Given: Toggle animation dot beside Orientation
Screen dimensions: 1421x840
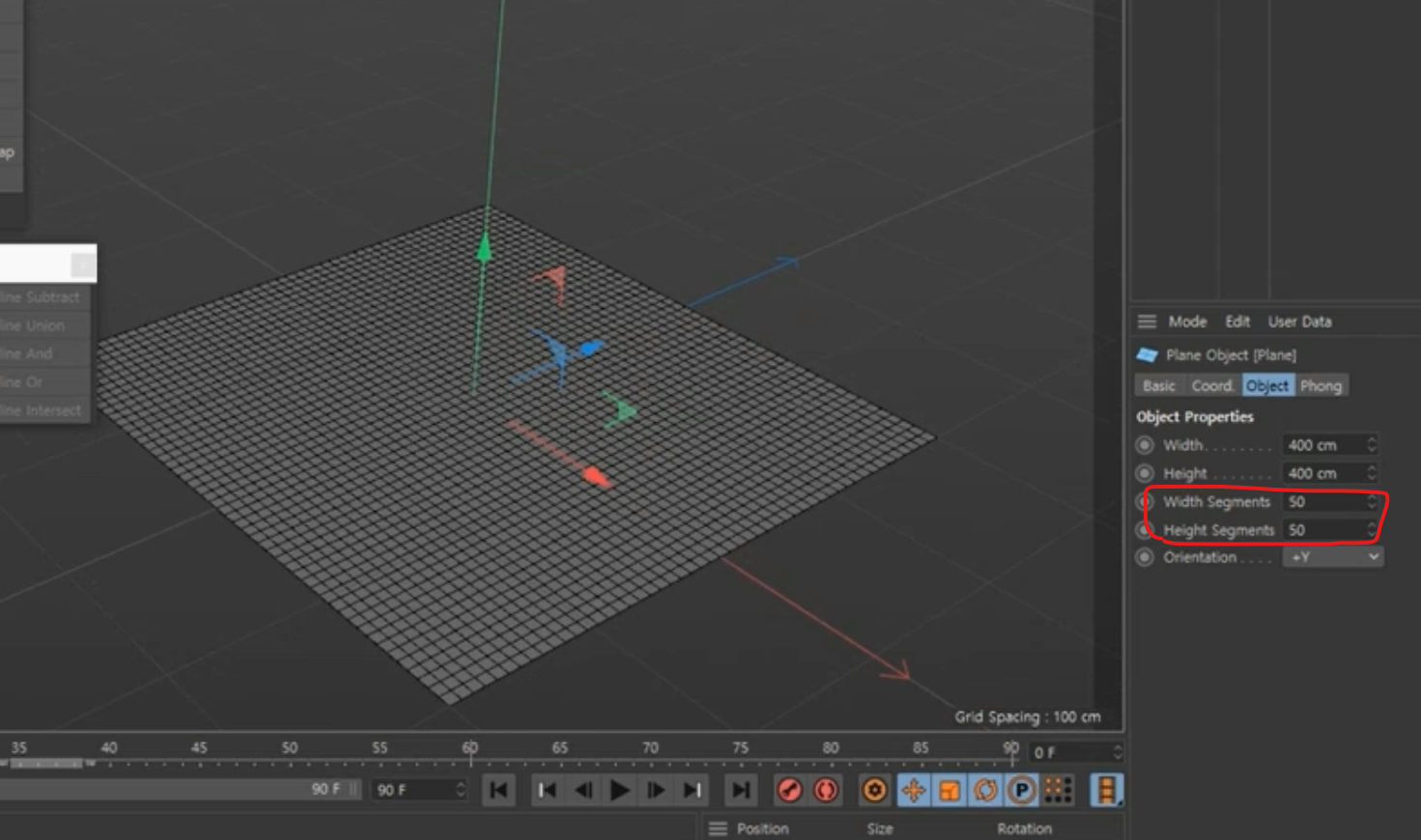Looking at the screenshot, I should click(1145, 557).
